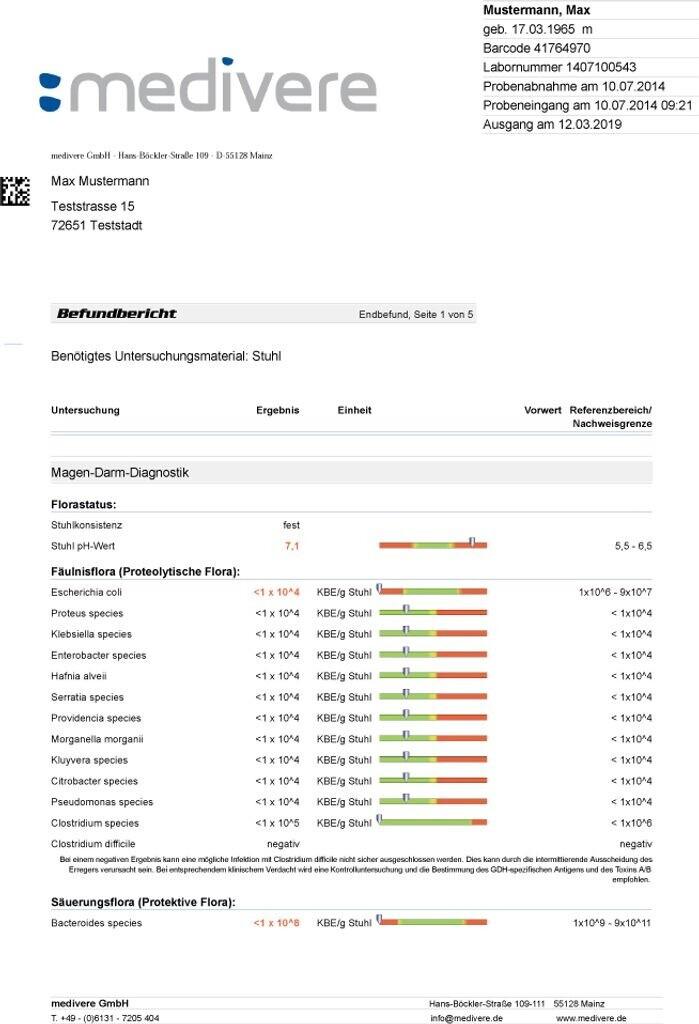Open the www.medivere.de website link
699x1024 pixels.
point(591,1018)
